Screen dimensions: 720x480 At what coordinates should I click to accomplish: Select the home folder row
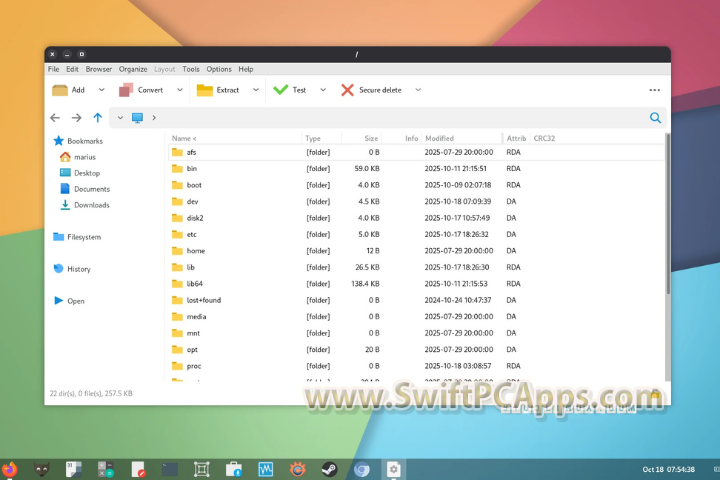tap(416, 251)
